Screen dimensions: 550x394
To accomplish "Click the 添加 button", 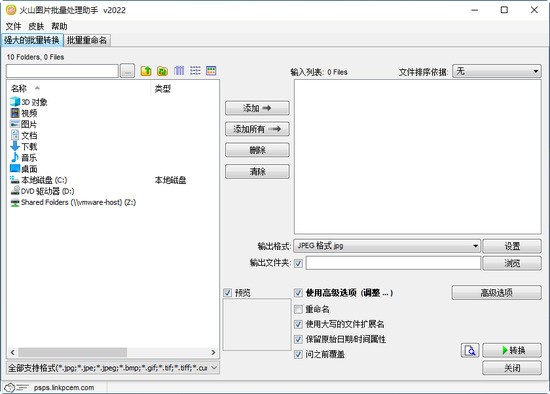I will 257,108.
